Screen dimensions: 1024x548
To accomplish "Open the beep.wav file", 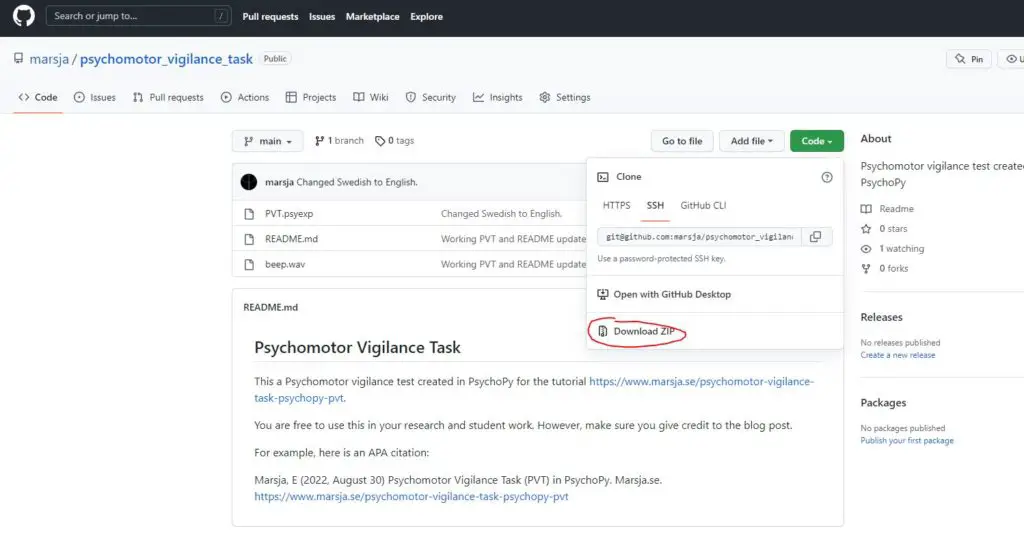I will (x=285, y=265).
